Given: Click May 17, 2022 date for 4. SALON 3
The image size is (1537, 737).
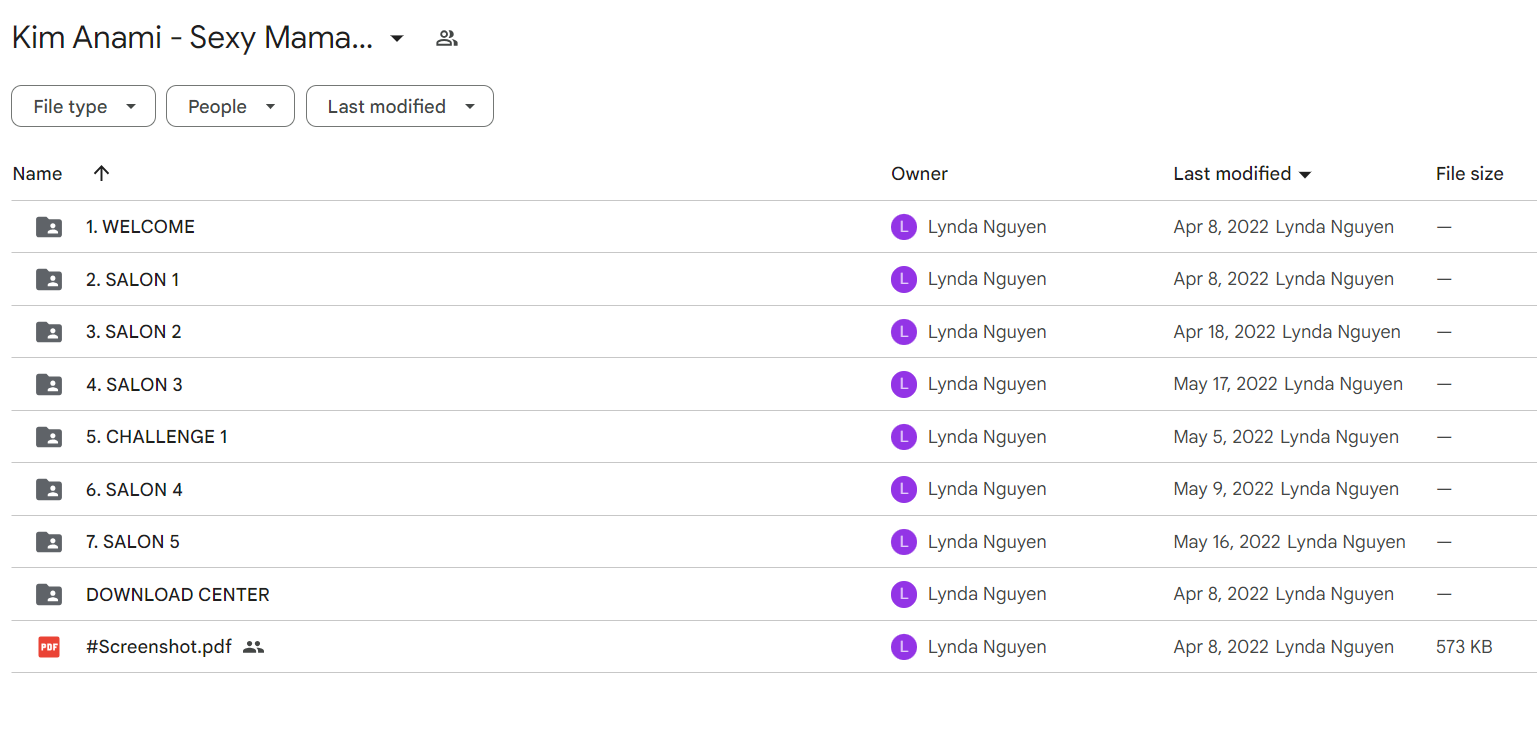Looking at the screenshot, I should (1226, 385).
